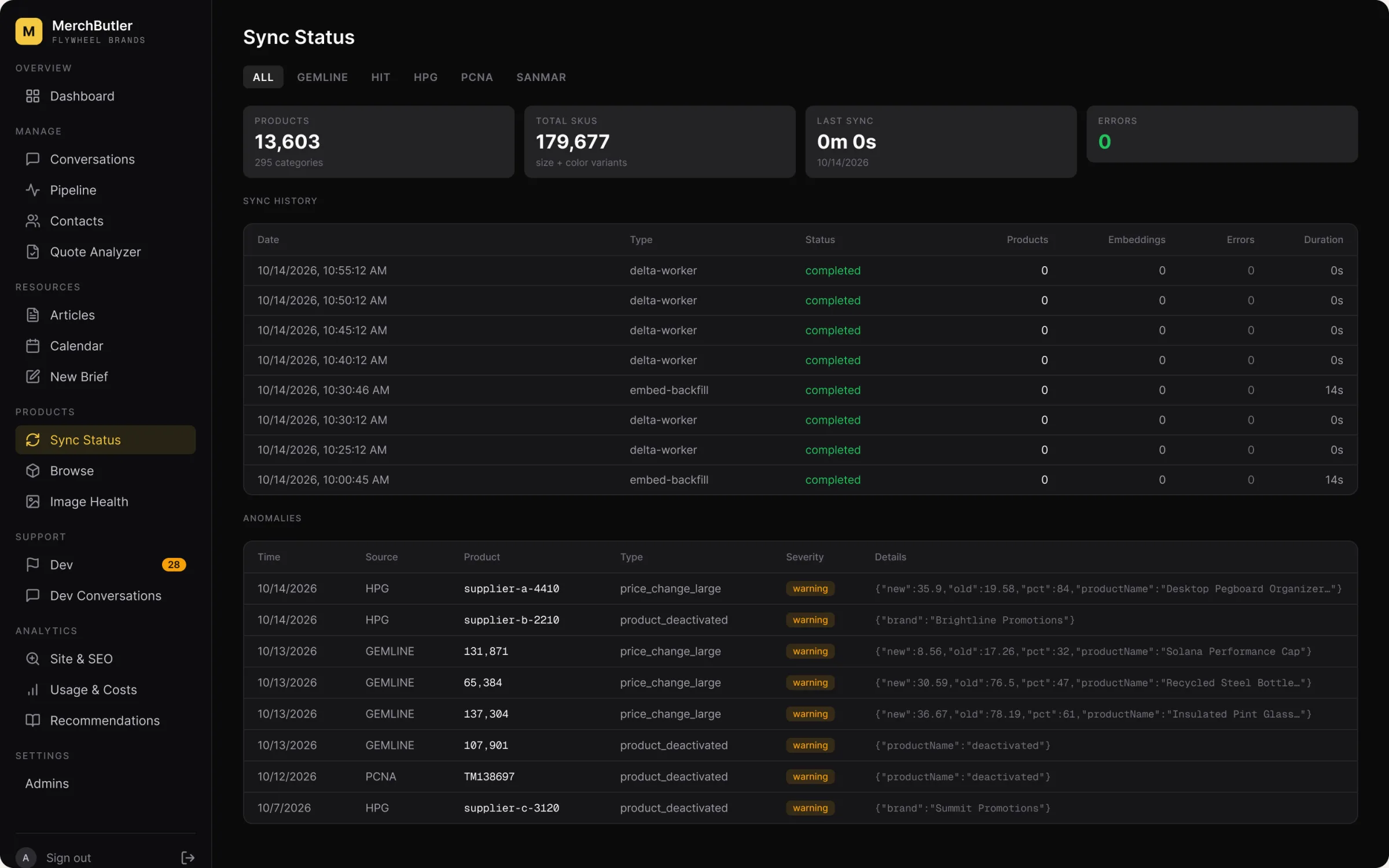Image resolution: width=1389 pixels, height=868 pixels.
Task: Click the Articles file icon
Action: click(33, 315)
